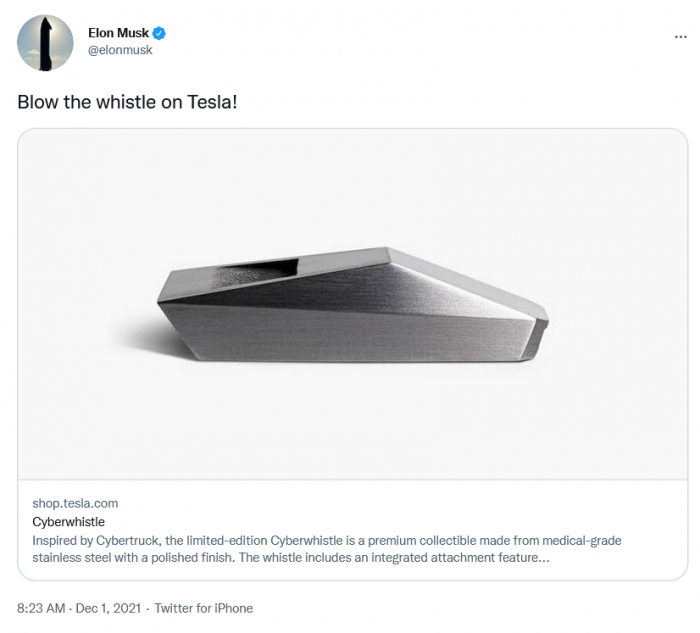700x633 pixels.
Task: Click the Cyberwhistle product image
Action: 352,304
